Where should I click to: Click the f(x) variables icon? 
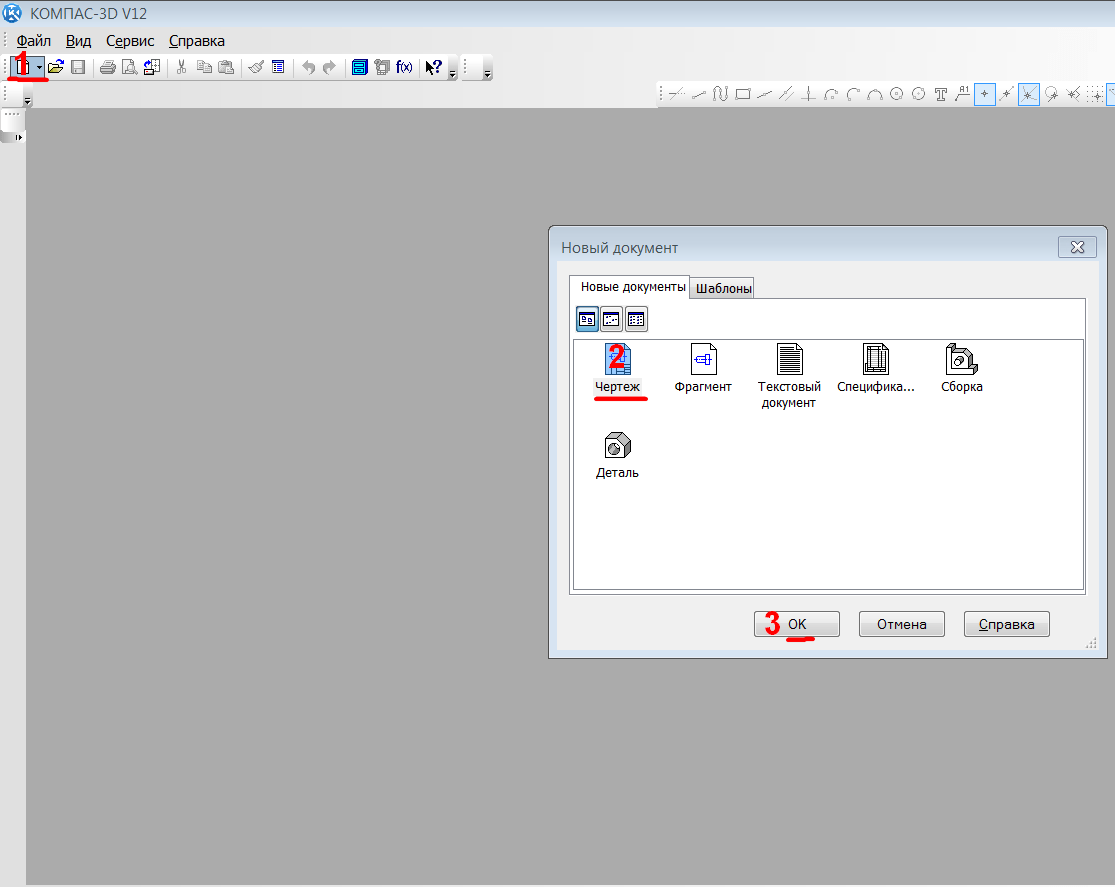404,67
